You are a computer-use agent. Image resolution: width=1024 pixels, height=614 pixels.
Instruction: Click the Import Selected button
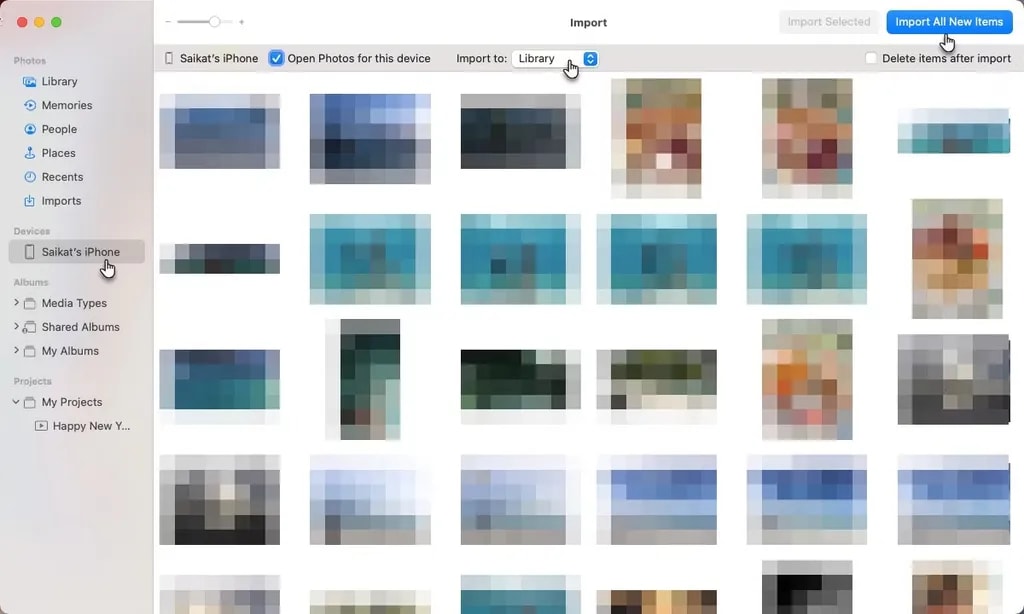[828, 22]
